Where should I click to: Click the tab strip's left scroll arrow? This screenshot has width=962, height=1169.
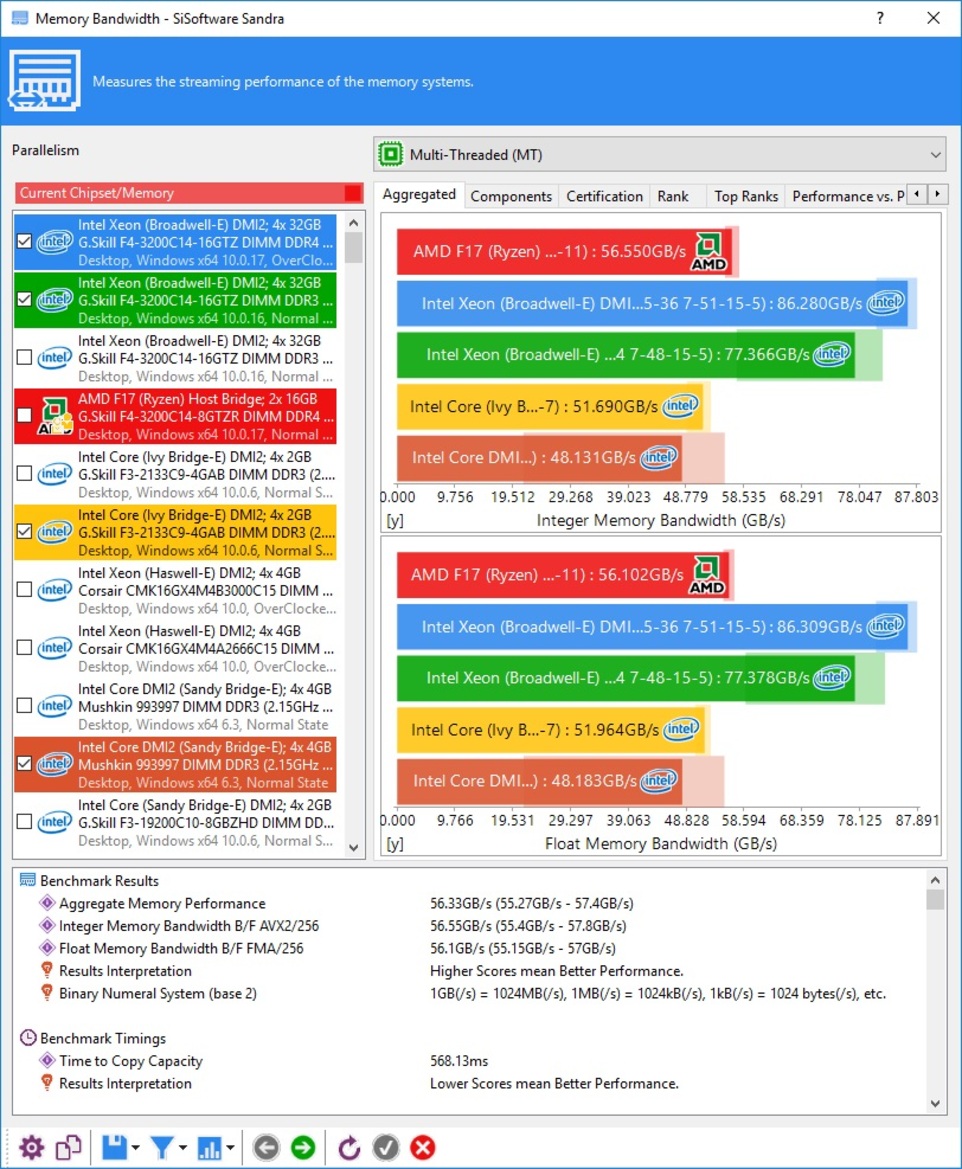click(917, 195)
